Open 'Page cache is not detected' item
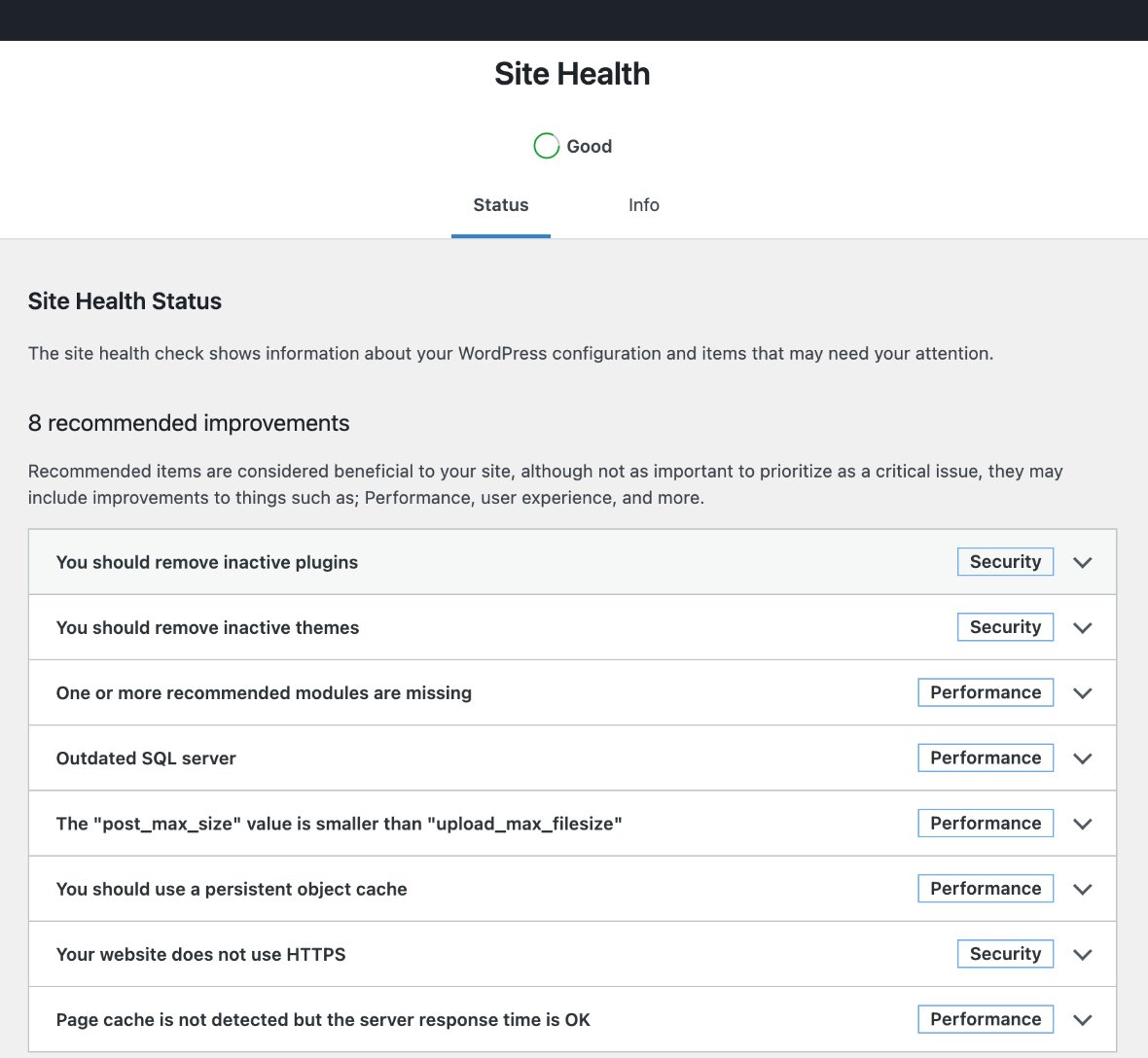The height and width of the screenshot is (1058, 1148). (x=572, y=1020)
